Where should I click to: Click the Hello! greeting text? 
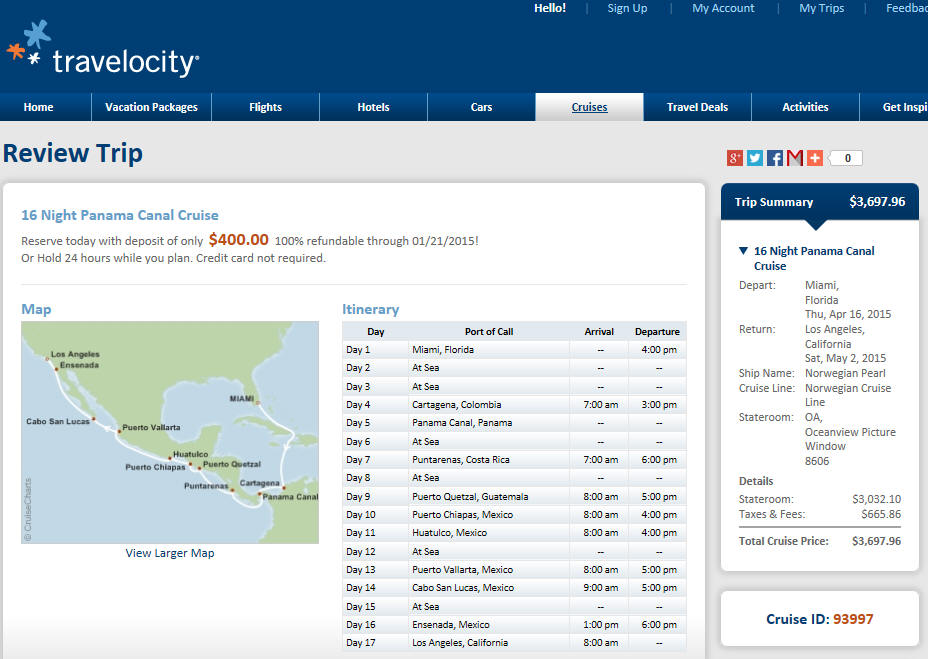550,8
